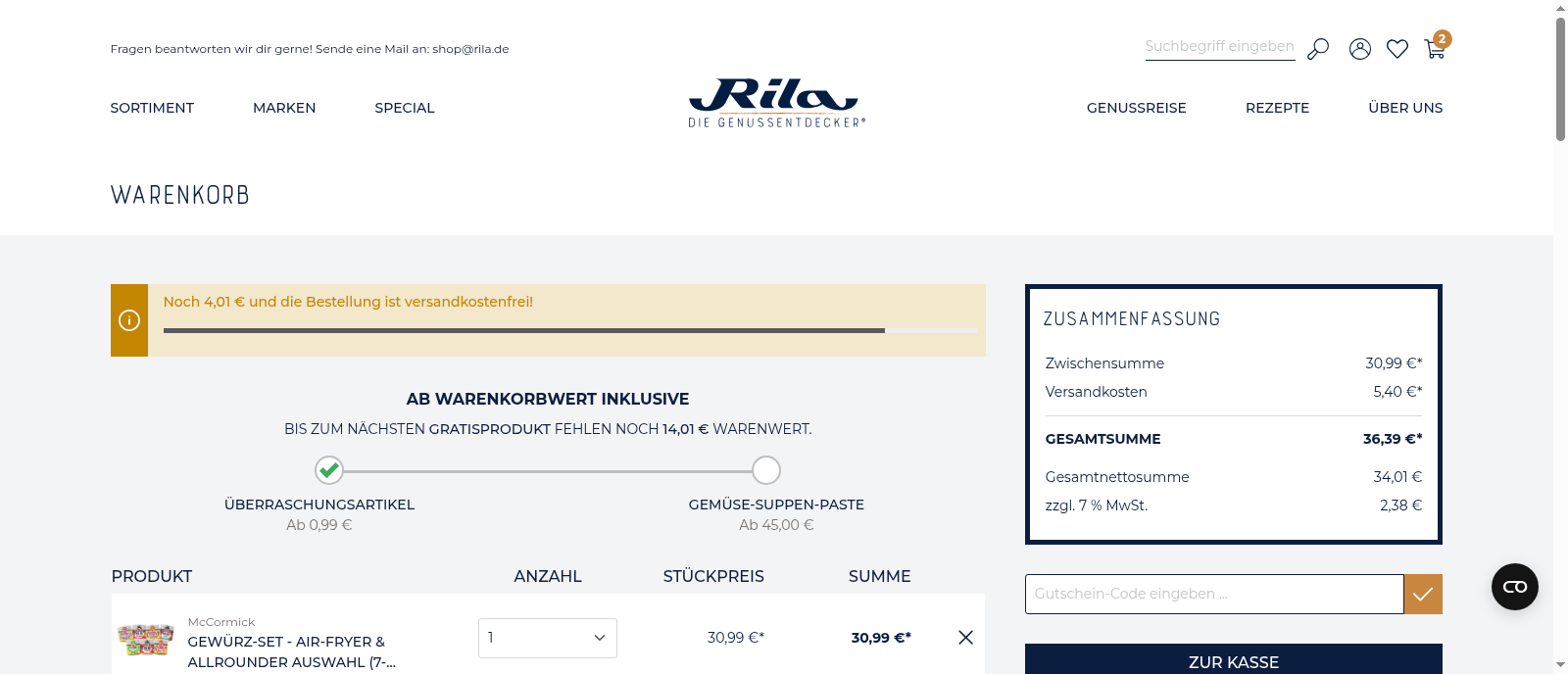
Task: Click the free product progress line
Action: pos(548,471)
